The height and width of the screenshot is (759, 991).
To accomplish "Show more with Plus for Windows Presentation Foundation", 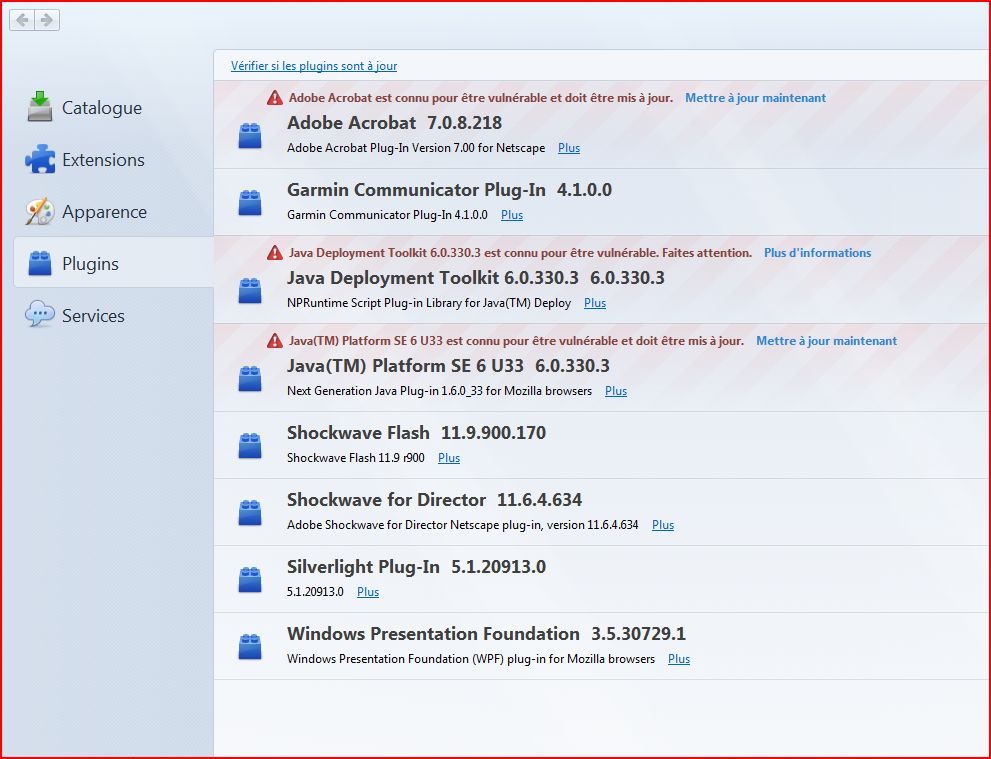I will tap(679, 659).
